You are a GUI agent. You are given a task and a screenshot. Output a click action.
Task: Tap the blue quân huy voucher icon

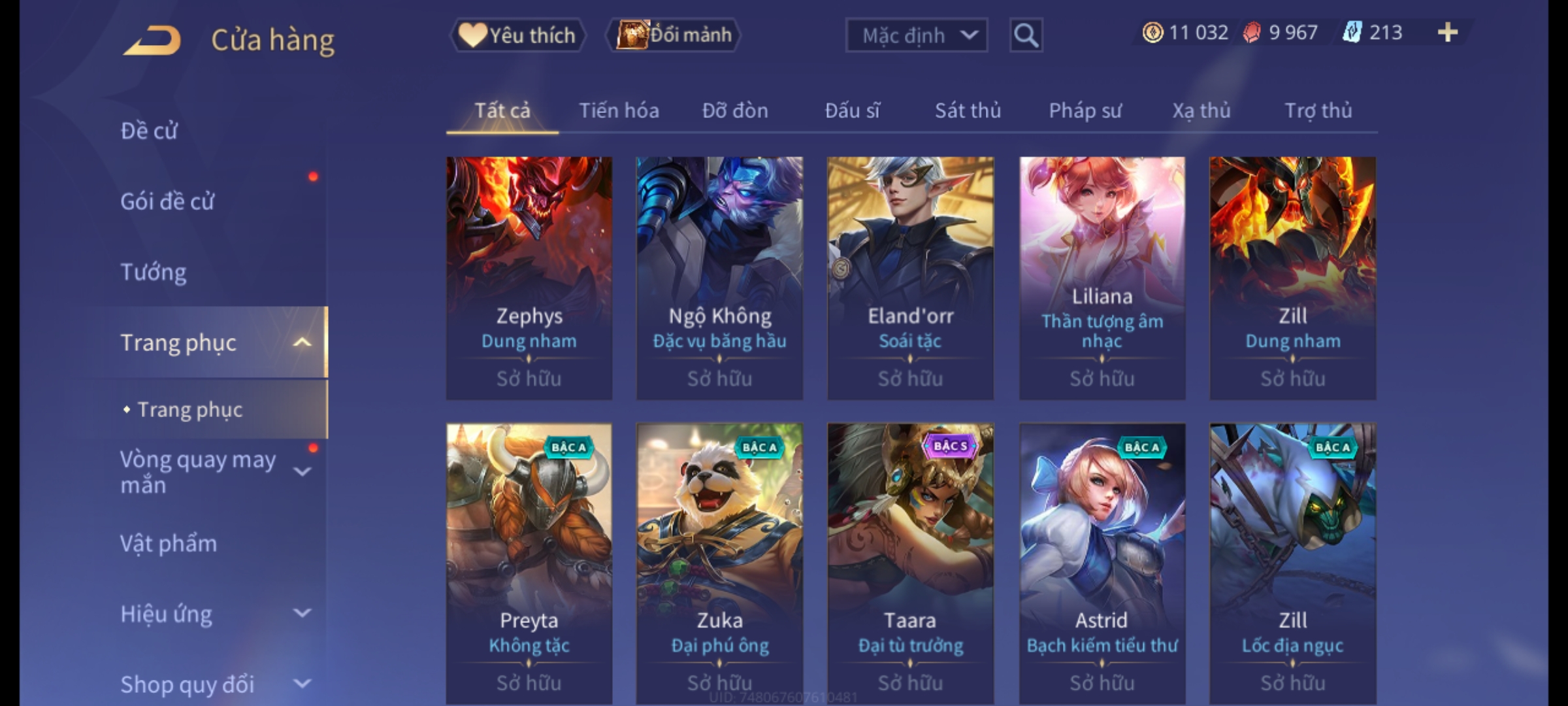[1352, 33]
